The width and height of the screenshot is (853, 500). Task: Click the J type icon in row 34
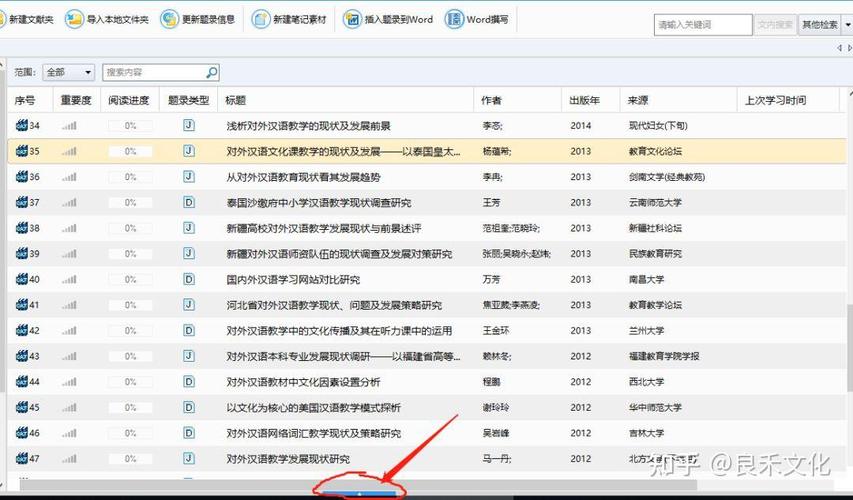pyautogui.click(x=188, y=126)
